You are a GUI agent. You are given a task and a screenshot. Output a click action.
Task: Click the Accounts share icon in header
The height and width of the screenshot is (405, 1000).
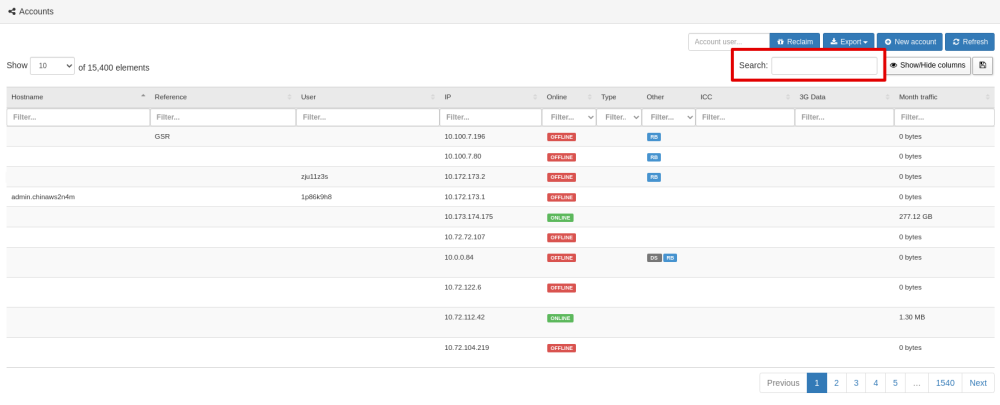pyautogui.click(x=12, y=11)
